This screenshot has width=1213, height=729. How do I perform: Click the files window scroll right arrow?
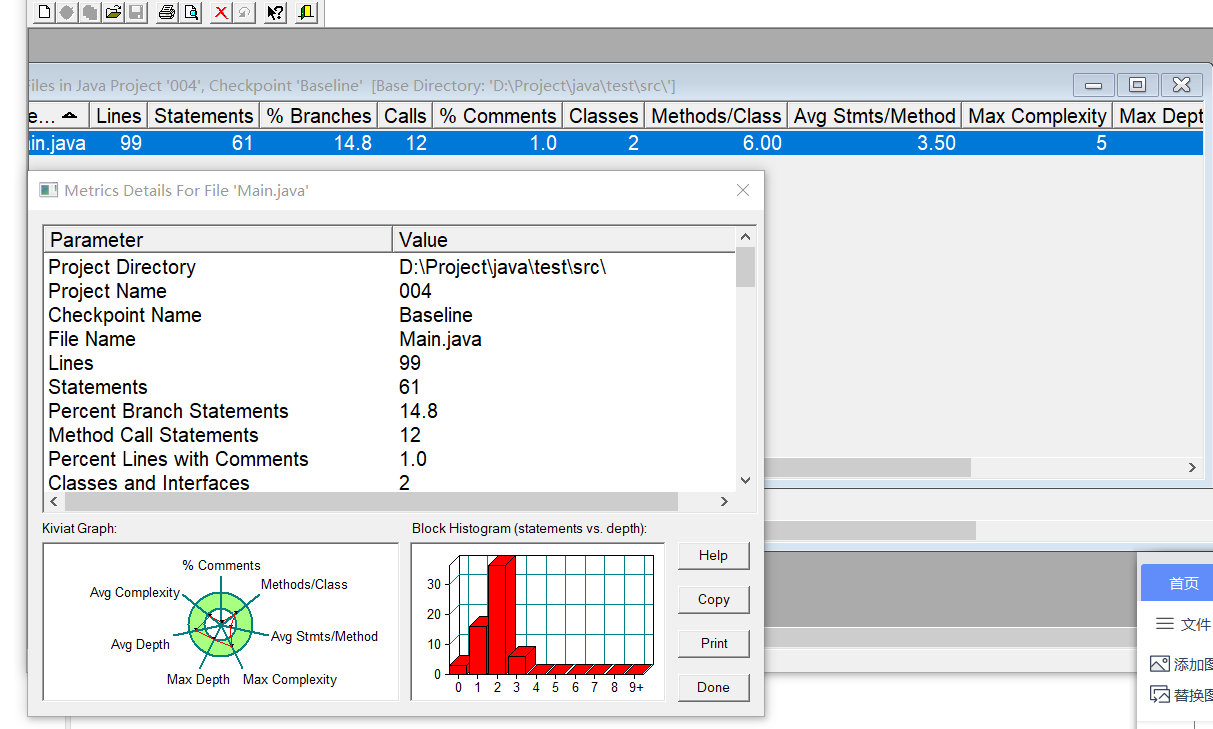[x=1192, y=467]
